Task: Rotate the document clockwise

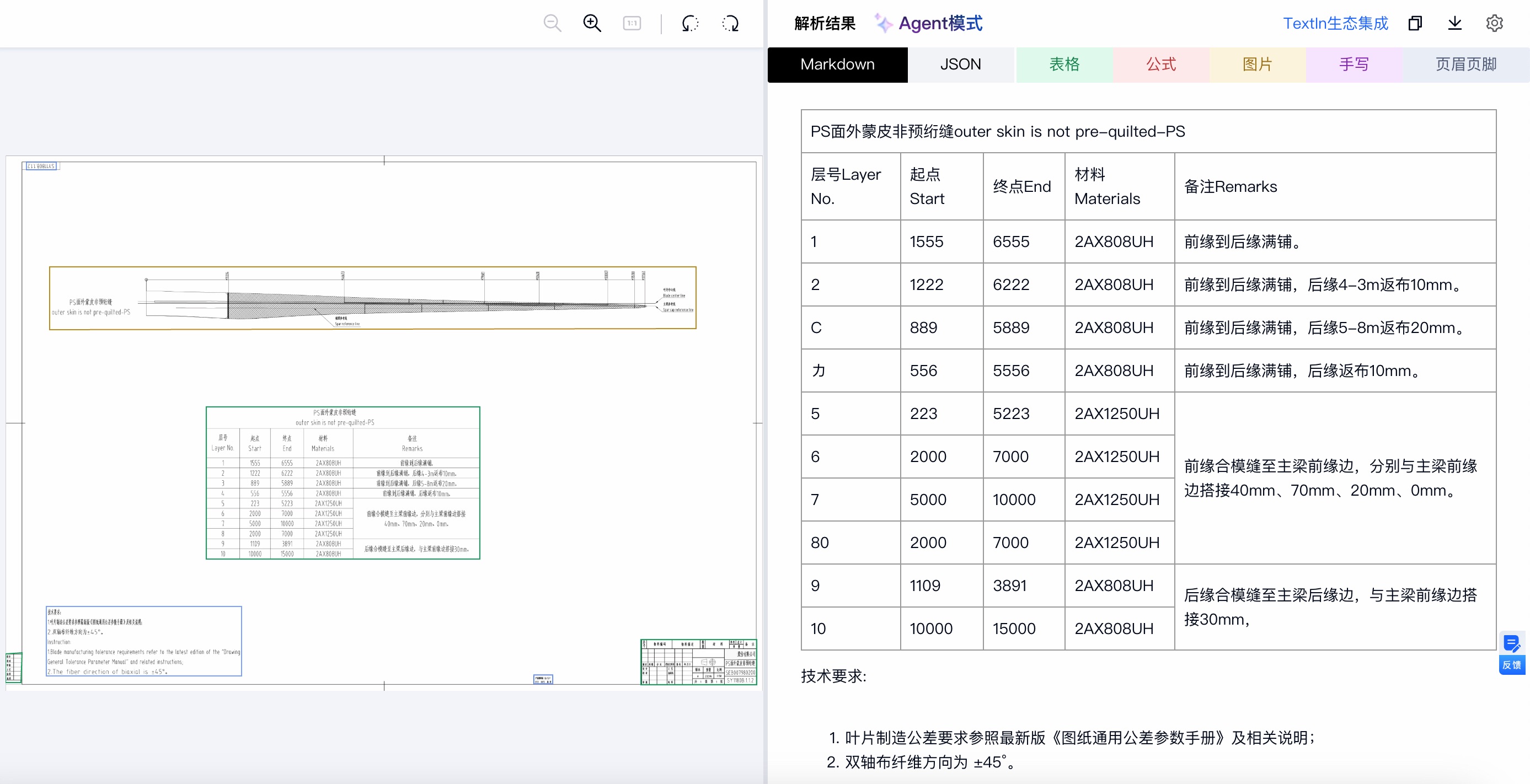Action: pos(730,24)
